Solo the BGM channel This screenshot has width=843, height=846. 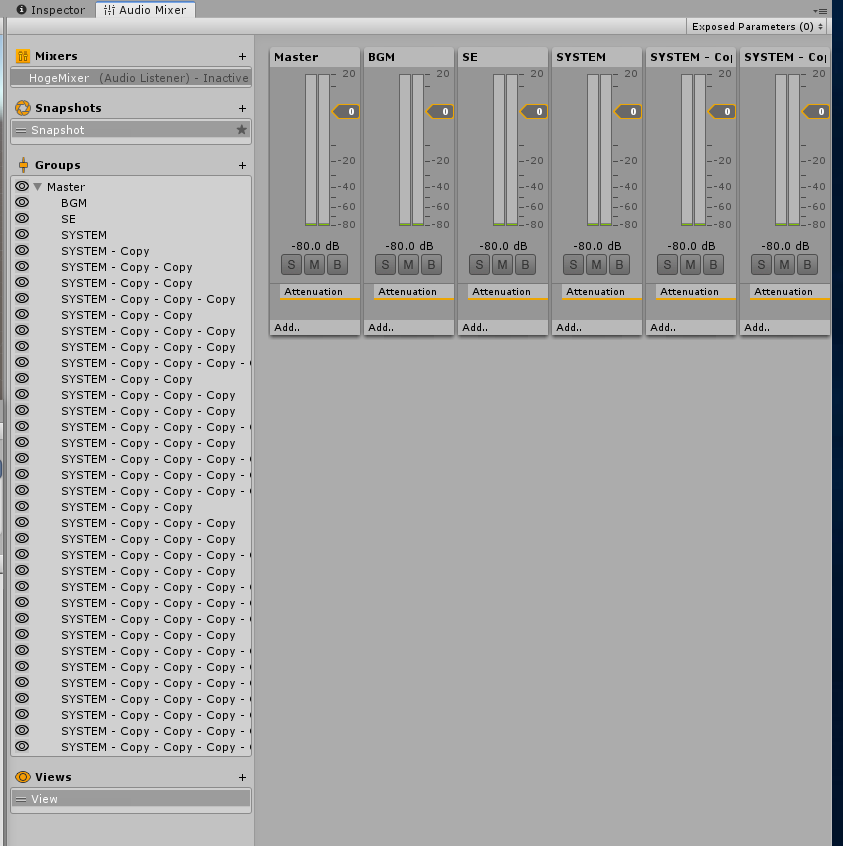[385, 265]
